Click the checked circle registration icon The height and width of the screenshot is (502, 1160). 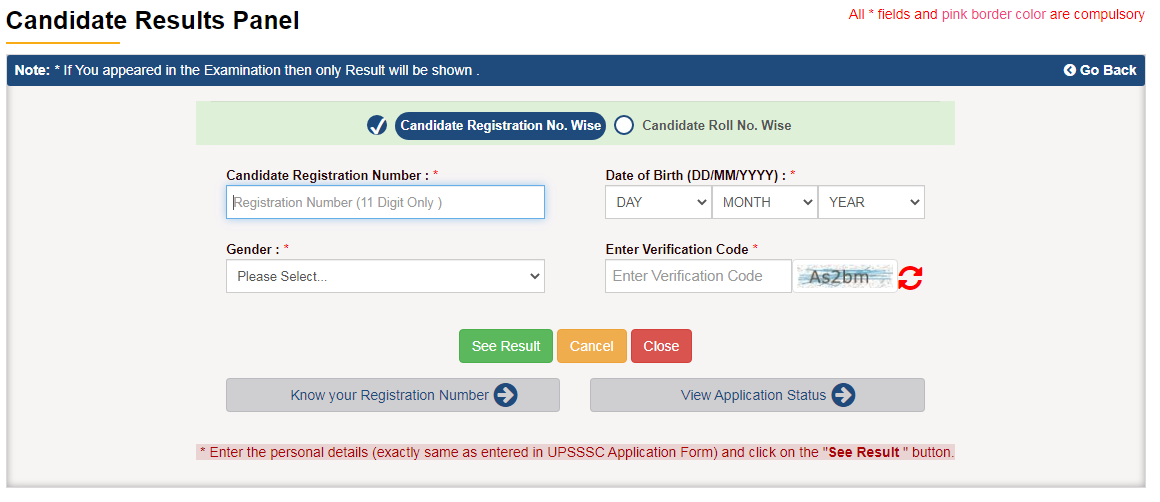(x=377, y=125)
